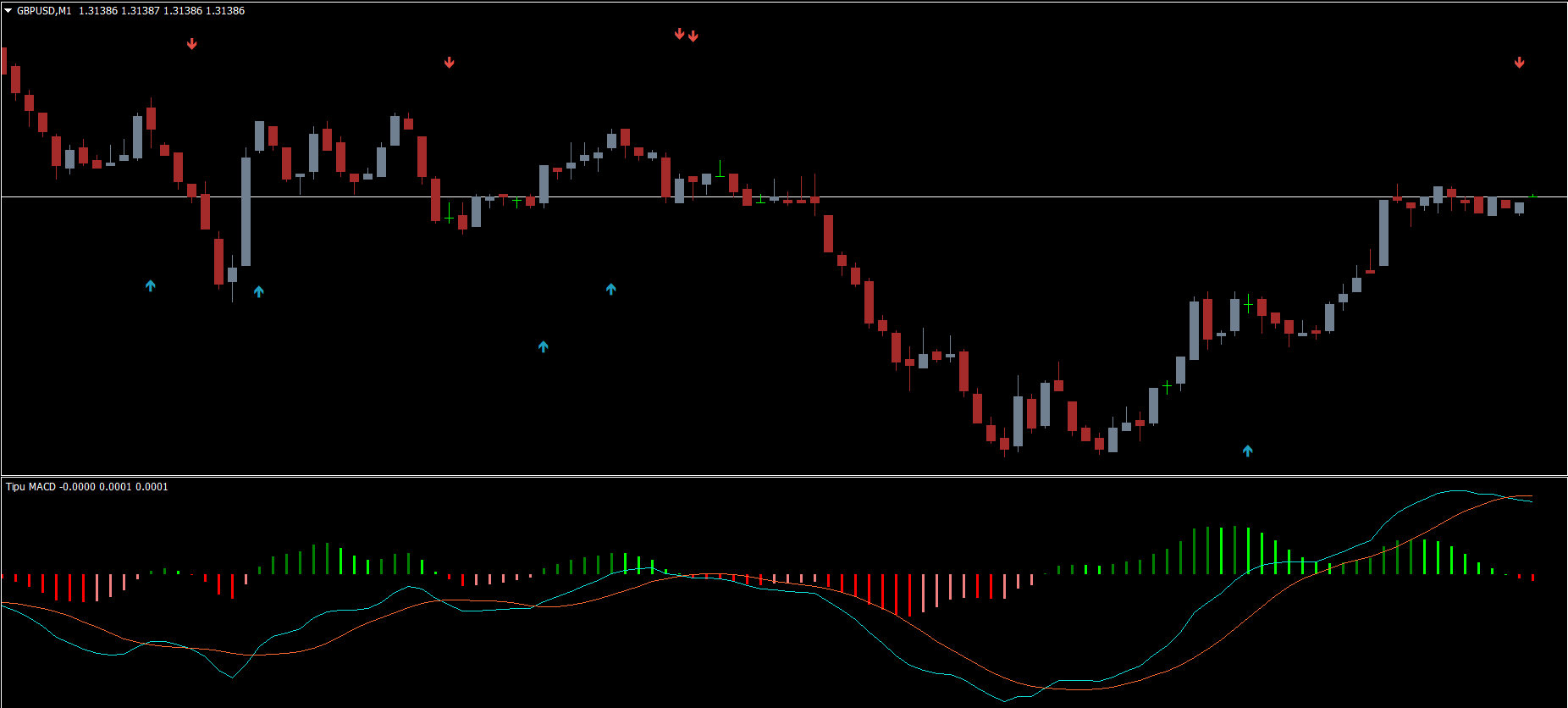Click the GBPUSD,M1 chart title text
1568x708 pixels.
click(x=44, y=11)
